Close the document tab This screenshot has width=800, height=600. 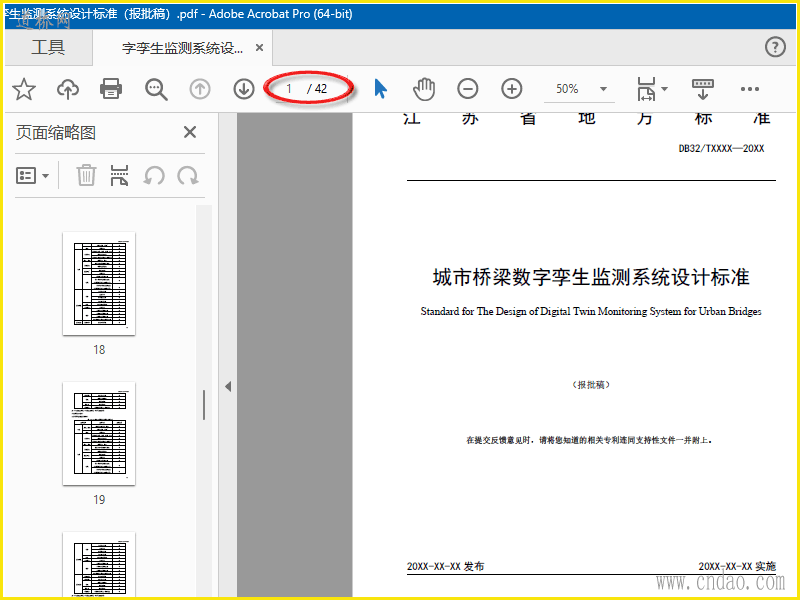(x=259, y=47)
